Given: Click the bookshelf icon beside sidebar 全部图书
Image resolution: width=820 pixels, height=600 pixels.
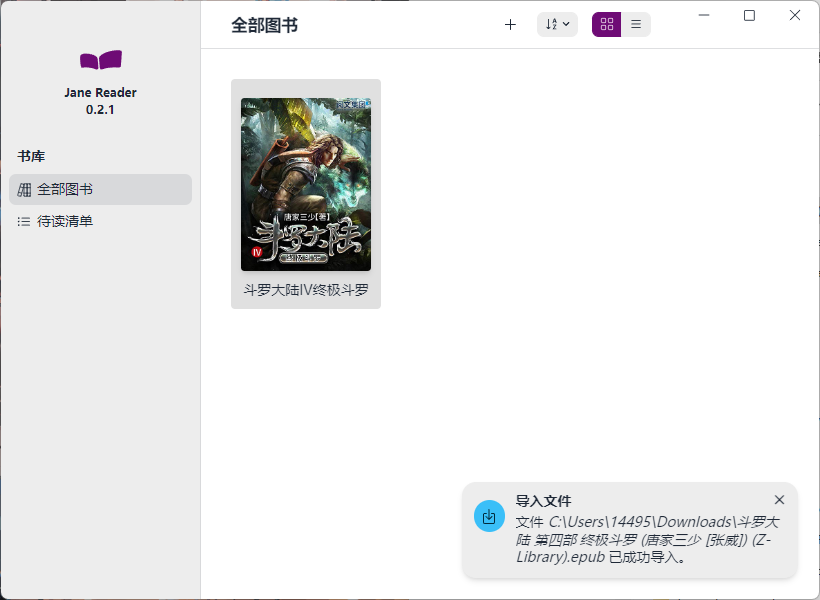Looking at the screenshot, I should coord(24,189).
